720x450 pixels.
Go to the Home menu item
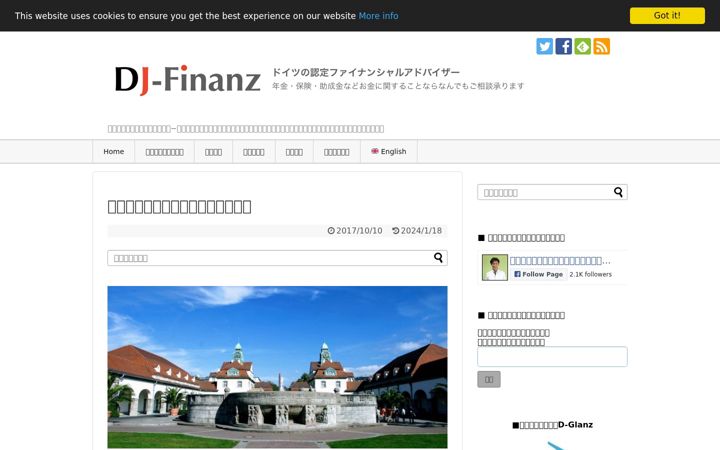[x=113, y=152]
